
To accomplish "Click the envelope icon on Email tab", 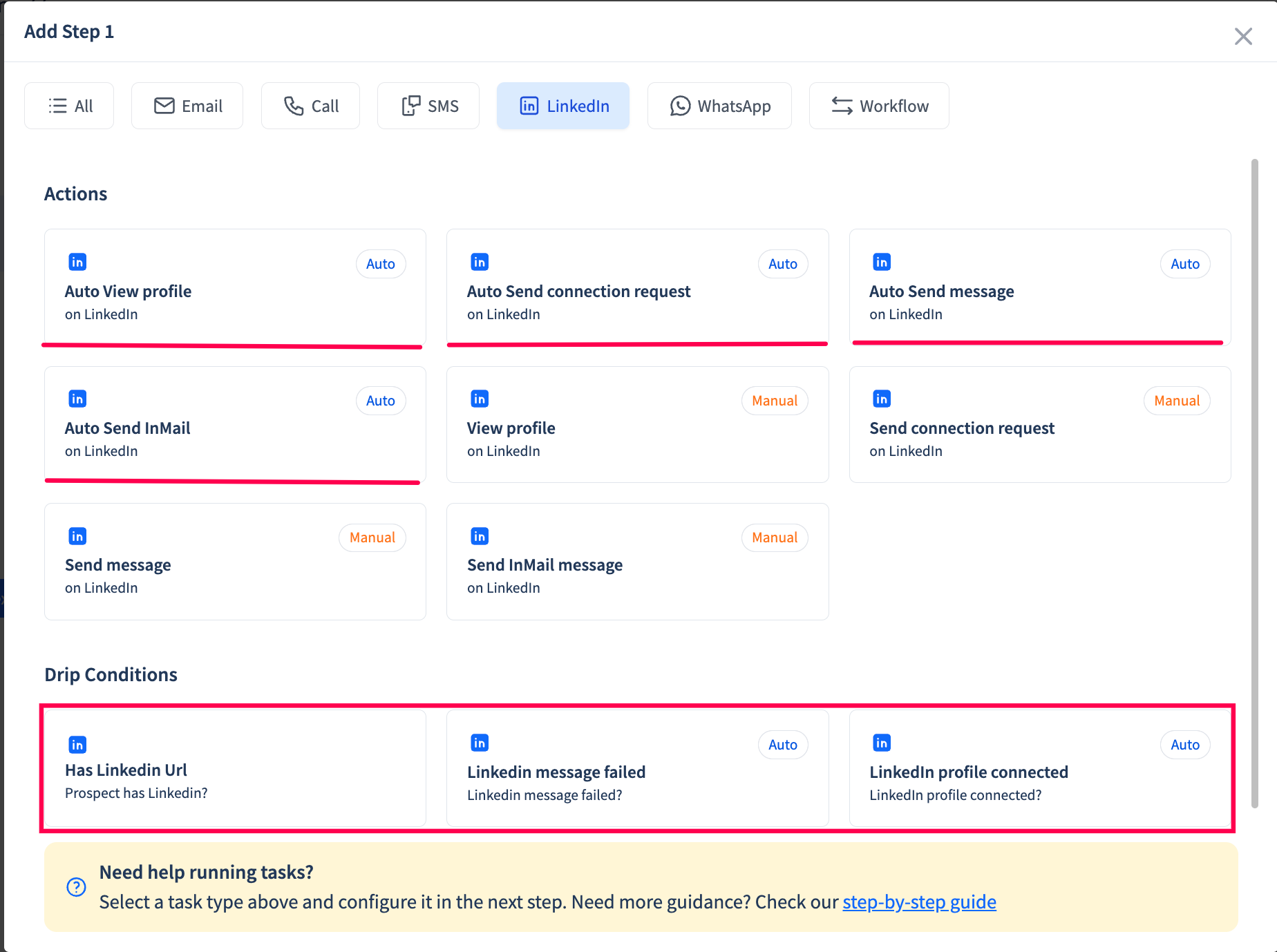I will pyautogui.click(x=164, y=106).
